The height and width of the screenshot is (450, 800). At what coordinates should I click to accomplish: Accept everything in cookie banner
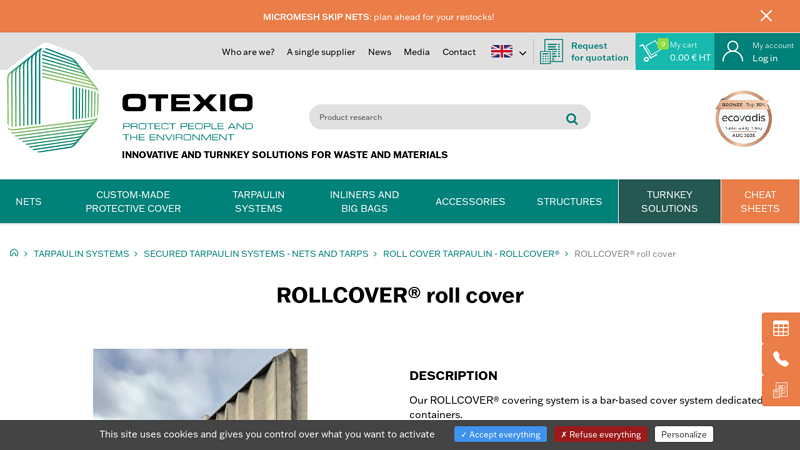(500, 435)
